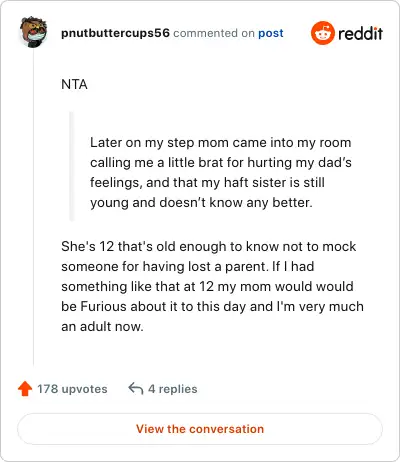400x462 pixels.
Task: Click the "reddit" wordmark text
Action: (360, 33)
